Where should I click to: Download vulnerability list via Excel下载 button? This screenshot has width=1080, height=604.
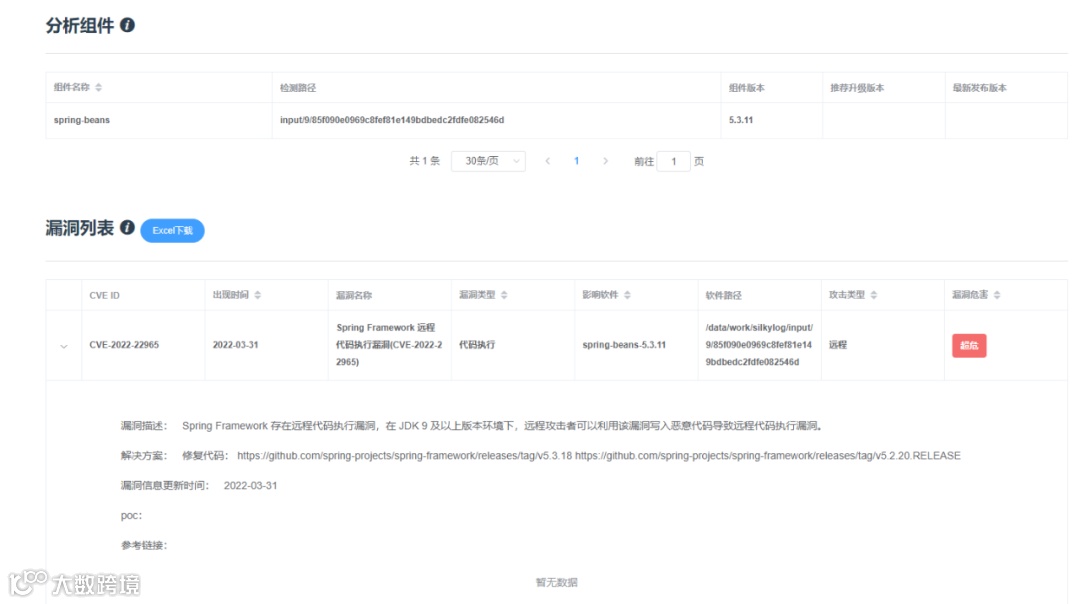point(172,231)
